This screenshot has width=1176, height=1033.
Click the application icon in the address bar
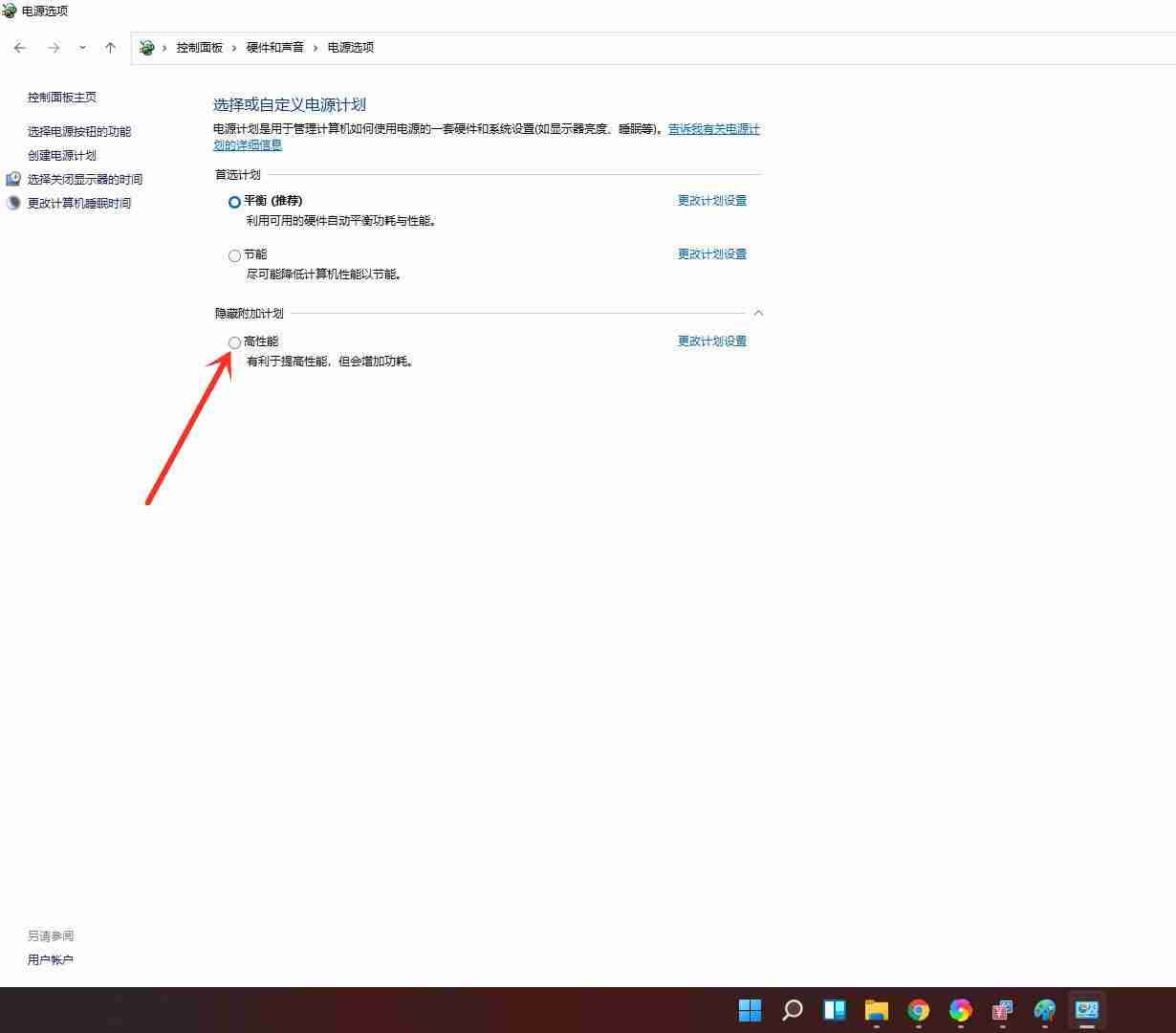tap(146, 47)
